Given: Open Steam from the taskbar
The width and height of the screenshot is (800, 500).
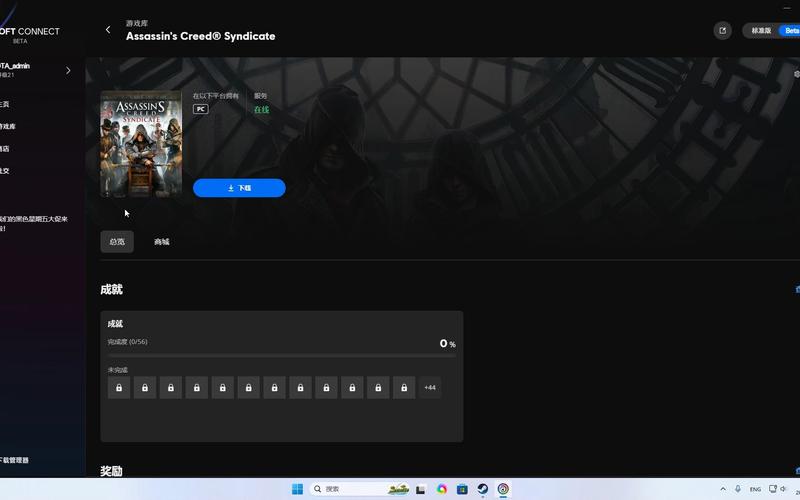Looking at the screenshot, I should pos(483,489).
